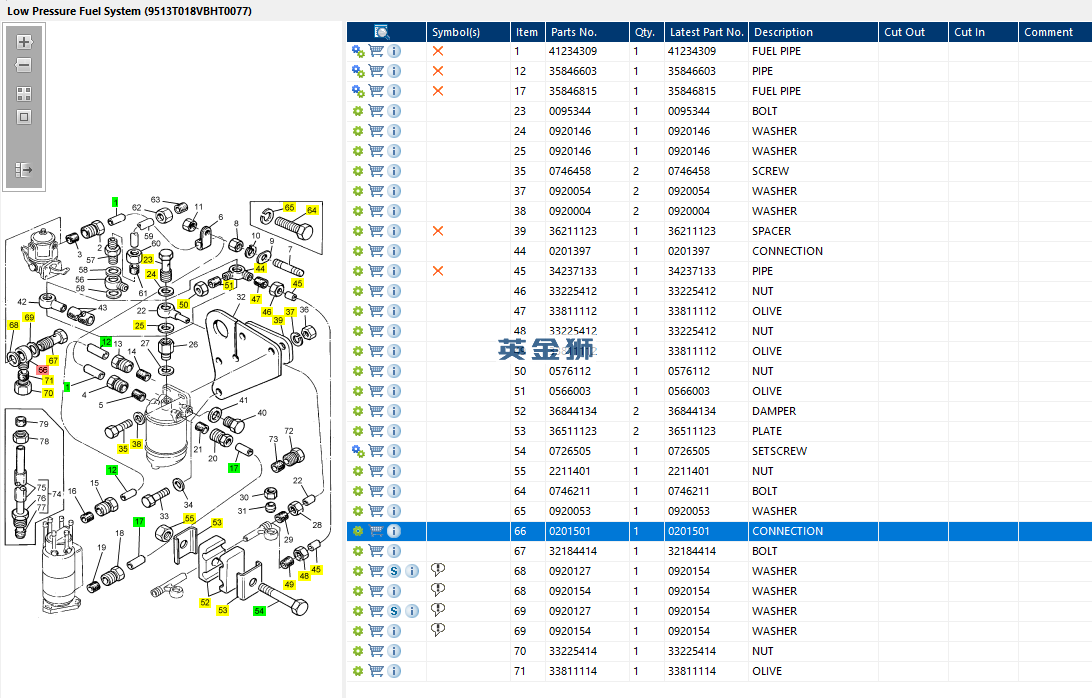Image resolution: width=1092 pixels, height=698 pixels.
Task: Click yellow callout 23 on diagram
Action: (x=148, y=259)
